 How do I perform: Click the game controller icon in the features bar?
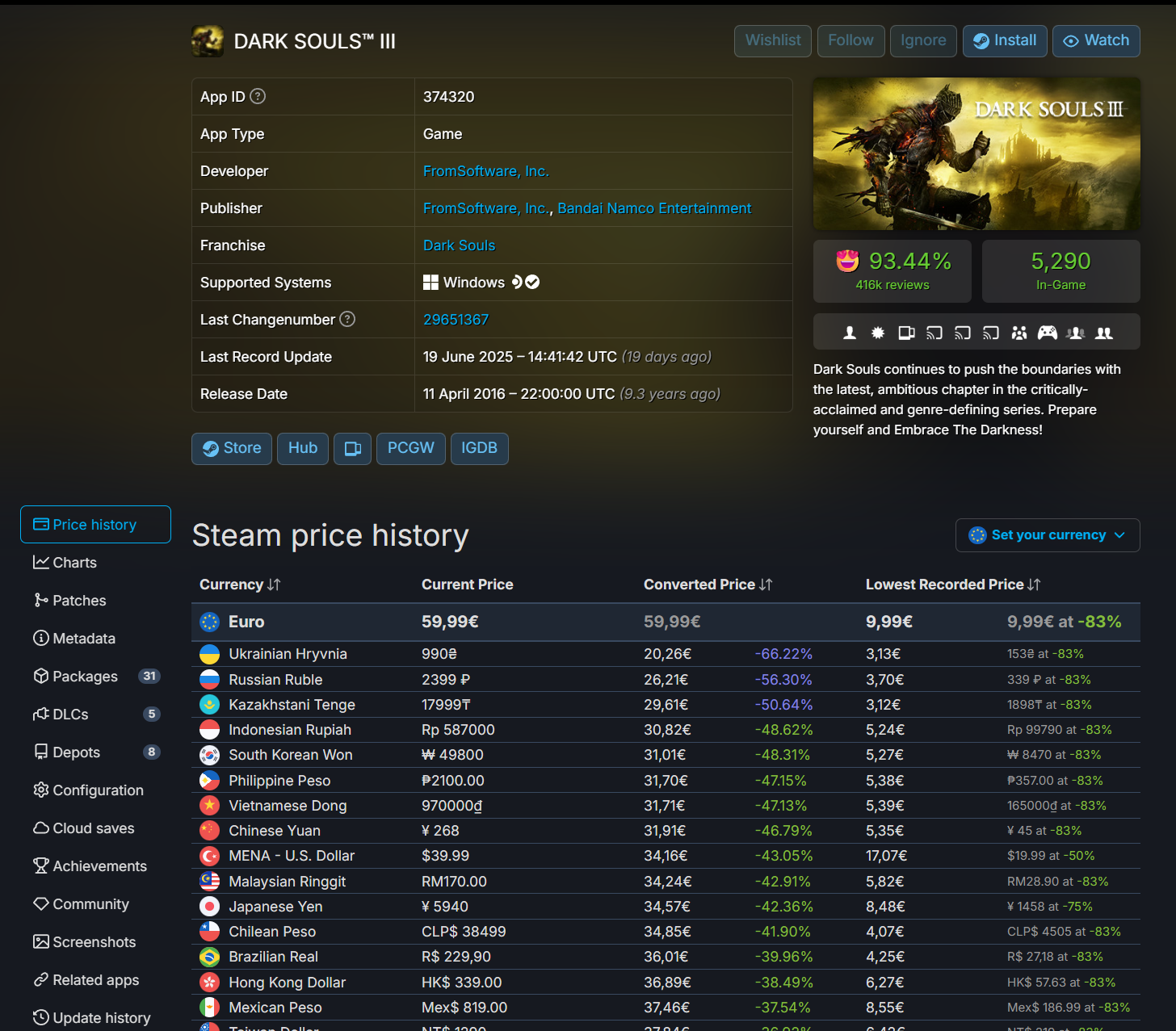(x=1048, y=333)
